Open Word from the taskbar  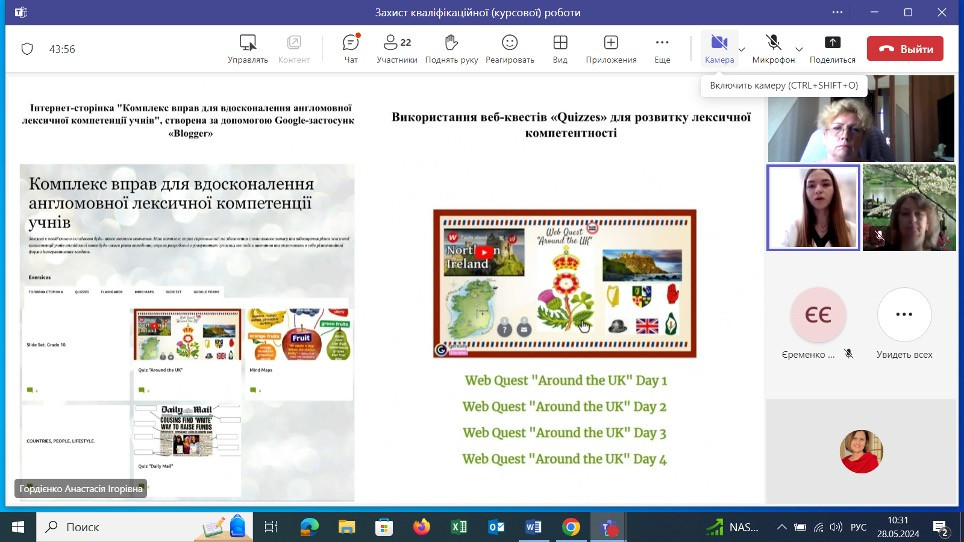click(x=534, y=527)
